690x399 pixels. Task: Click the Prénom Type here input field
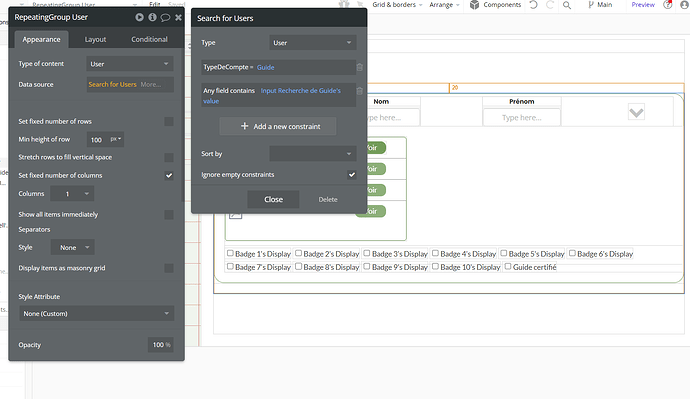pyautogui.click(x=521, y=117)
